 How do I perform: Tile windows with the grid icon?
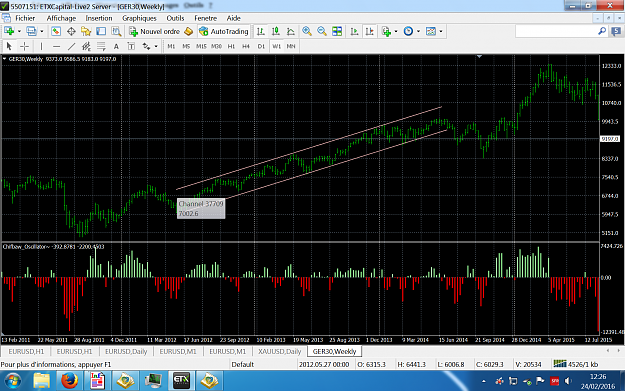coord(337,31)
